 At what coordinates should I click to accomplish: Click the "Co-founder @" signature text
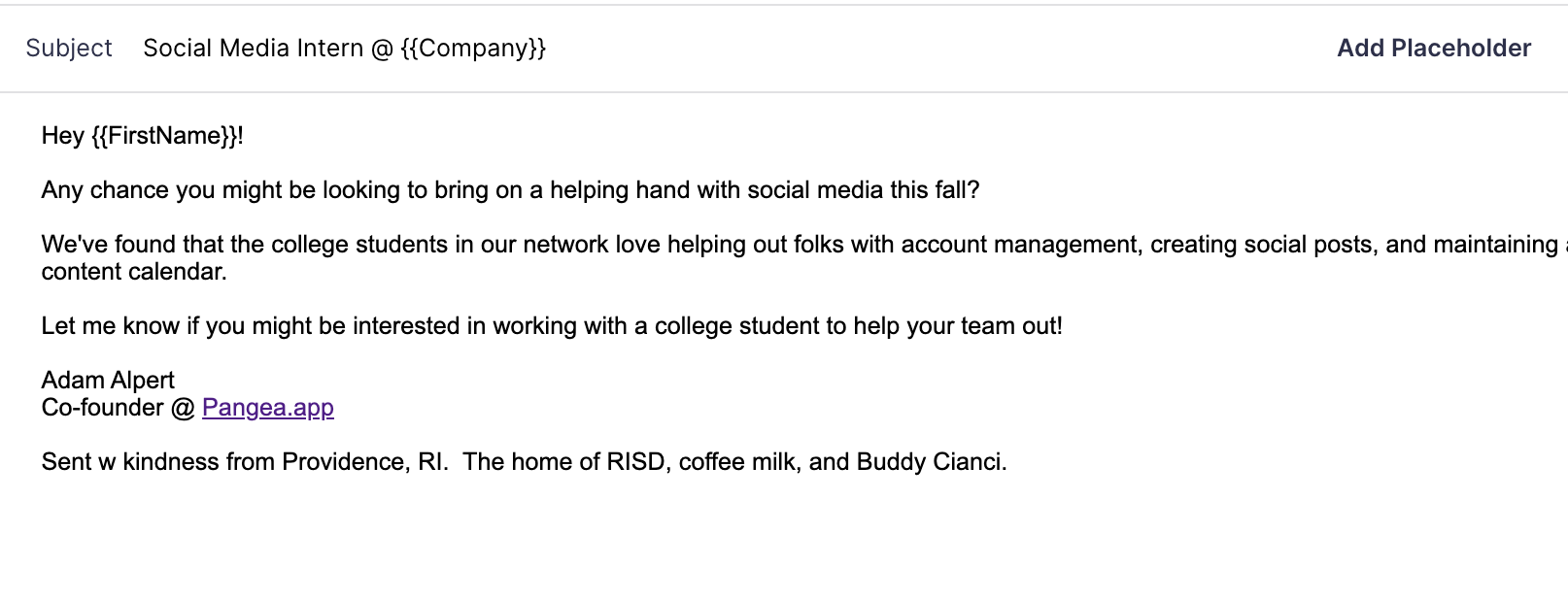pos(117,408)
